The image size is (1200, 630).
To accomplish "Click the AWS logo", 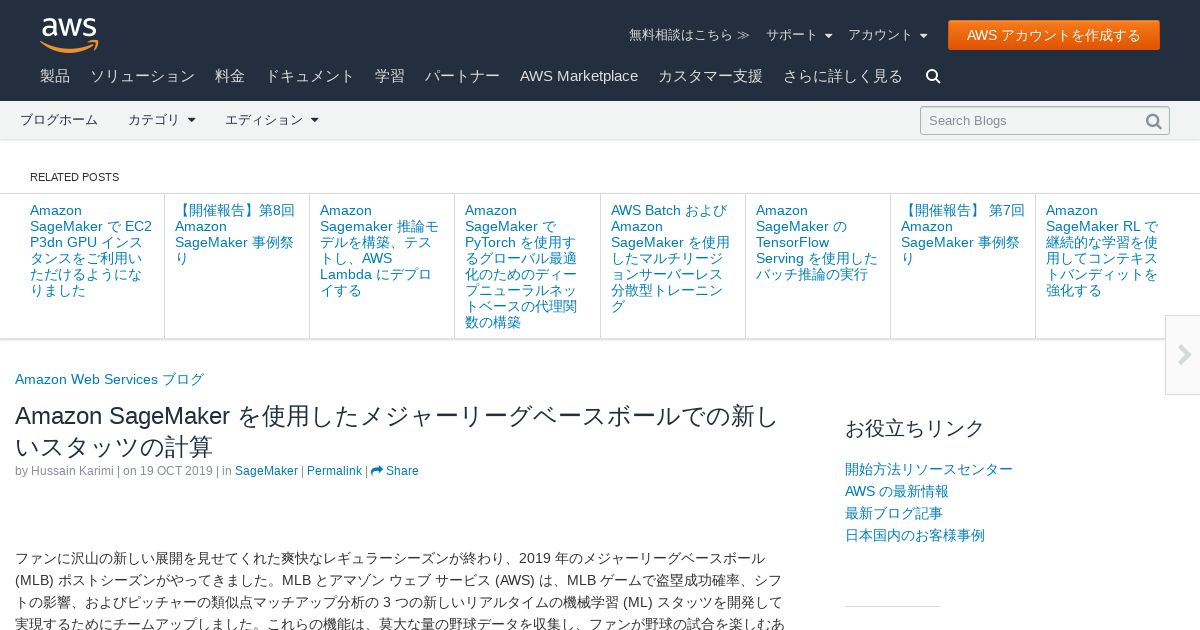I will 69,35.
